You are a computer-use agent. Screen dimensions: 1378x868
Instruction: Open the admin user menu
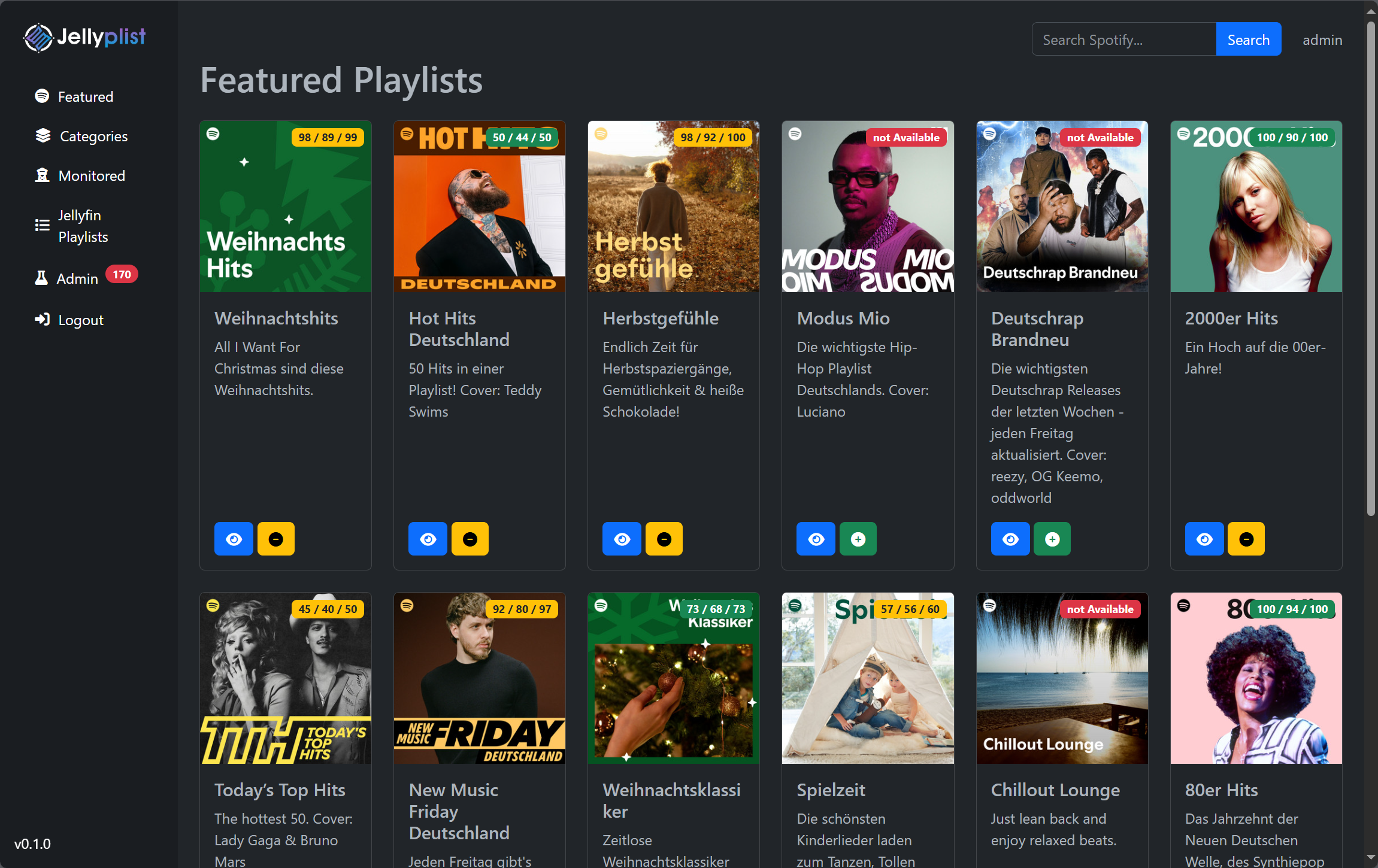click(1322, 40)
